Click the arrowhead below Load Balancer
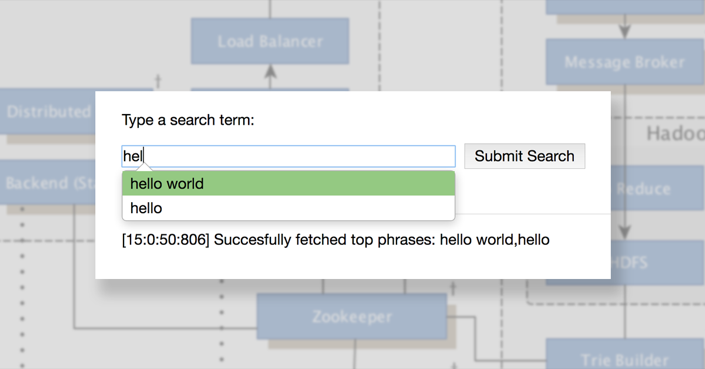Image resolution: width=705 pixels, height=369 pixels. click(x=270, y=71)
